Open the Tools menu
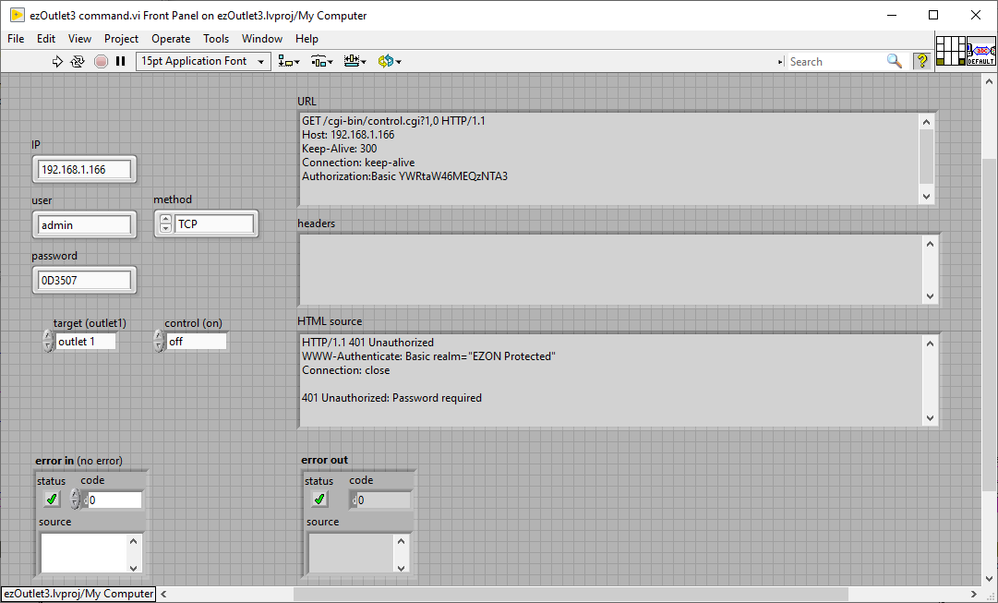 [x=216, y=39]
